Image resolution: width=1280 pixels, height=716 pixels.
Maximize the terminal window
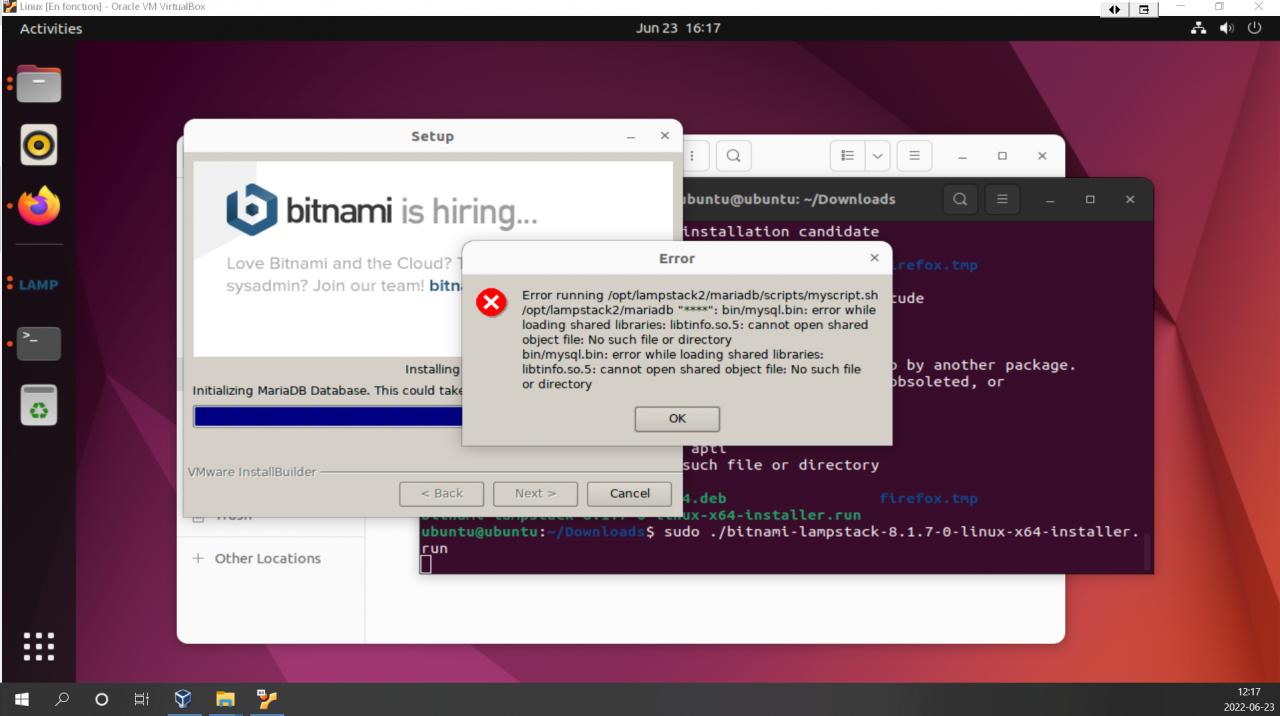coord(1090,200)
